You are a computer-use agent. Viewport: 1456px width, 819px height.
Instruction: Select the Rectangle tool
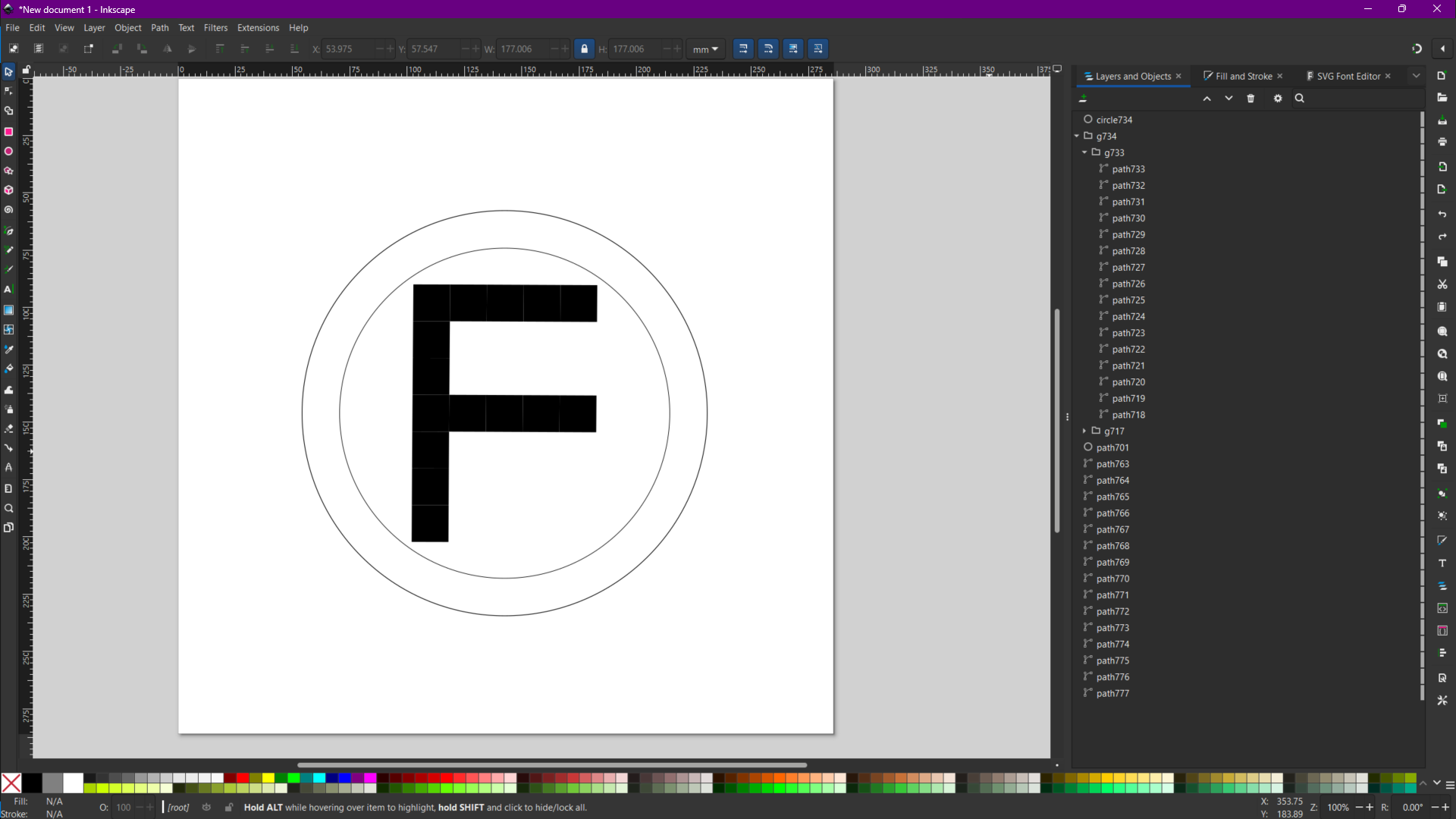(8, 131)
